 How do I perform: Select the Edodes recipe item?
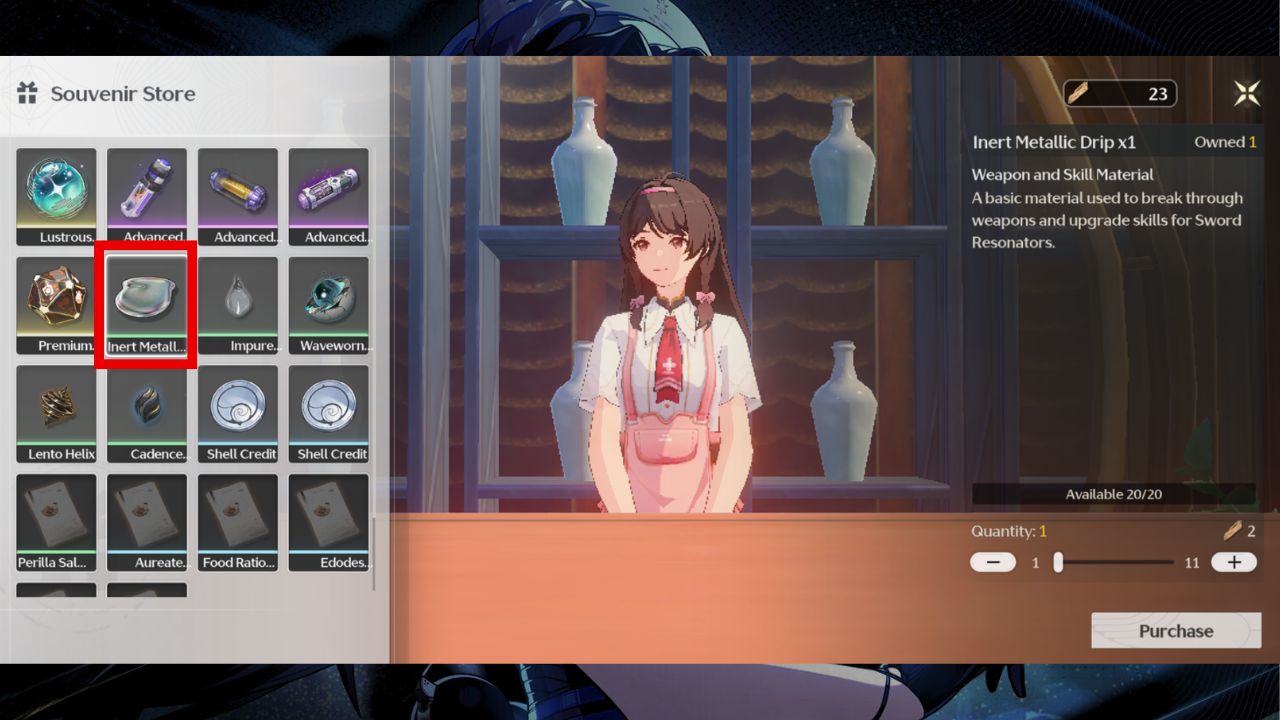tap(329, 521)
